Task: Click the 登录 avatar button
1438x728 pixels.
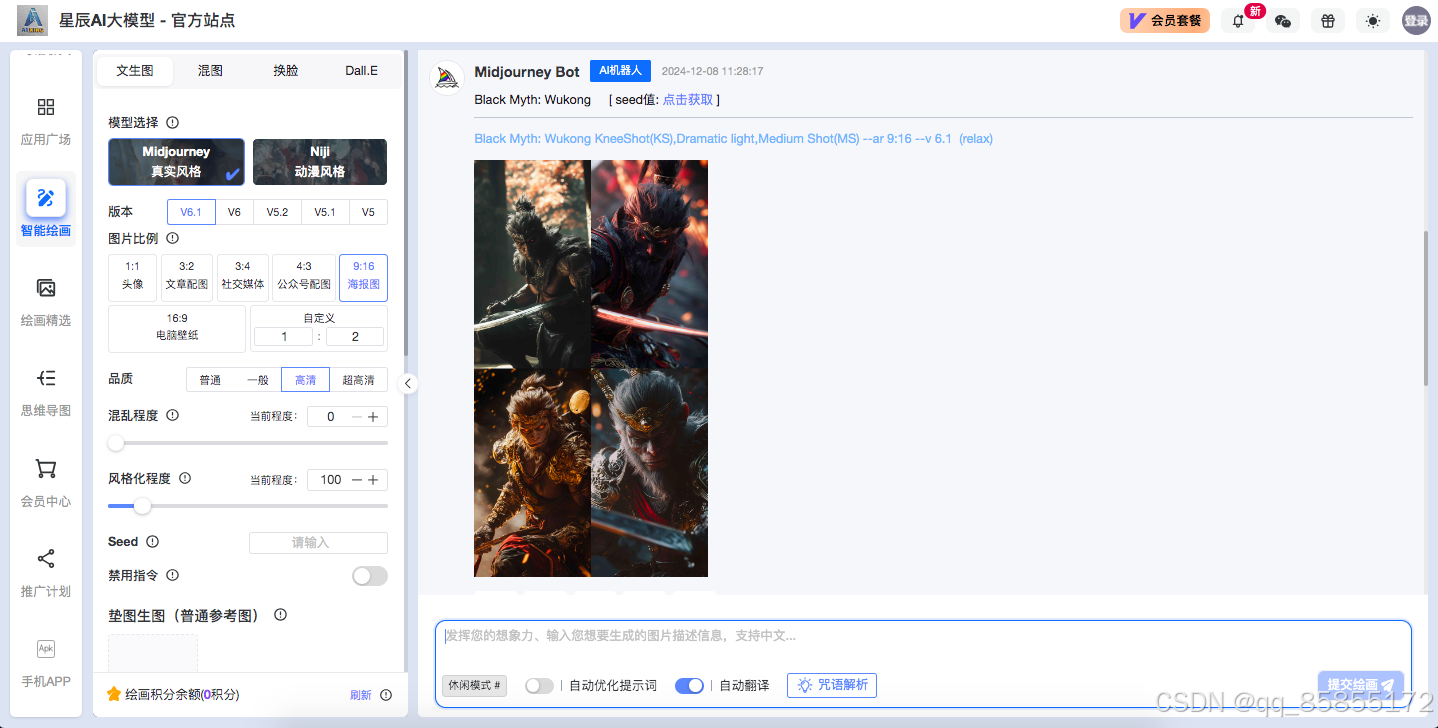Action: pos(1416,21)
